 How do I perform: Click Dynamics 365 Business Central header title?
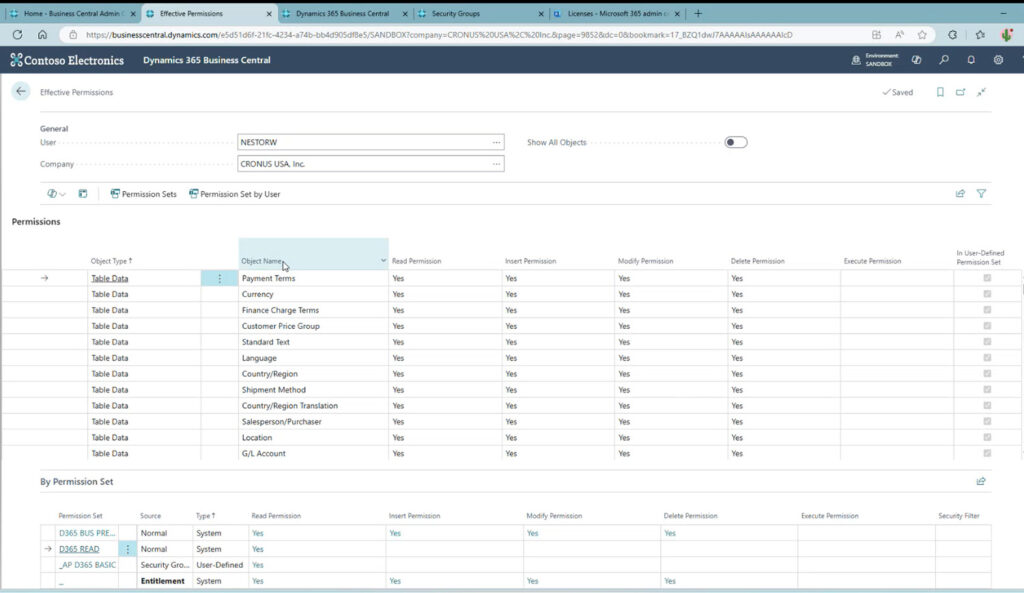(x=206, y=60)
